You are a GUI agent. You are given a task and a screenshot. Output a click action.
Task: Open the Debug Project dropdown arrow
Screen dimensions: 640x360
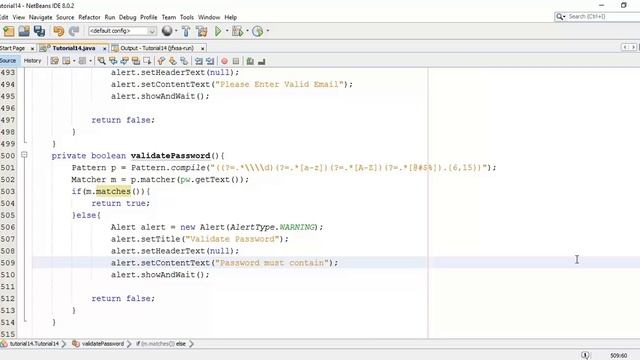(x=247, y=31)
